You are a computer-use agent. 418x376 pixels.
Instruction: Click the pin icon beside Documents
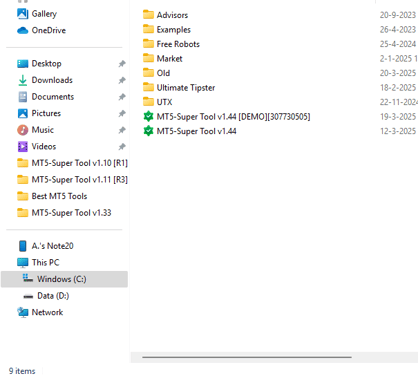pos(122,97)
